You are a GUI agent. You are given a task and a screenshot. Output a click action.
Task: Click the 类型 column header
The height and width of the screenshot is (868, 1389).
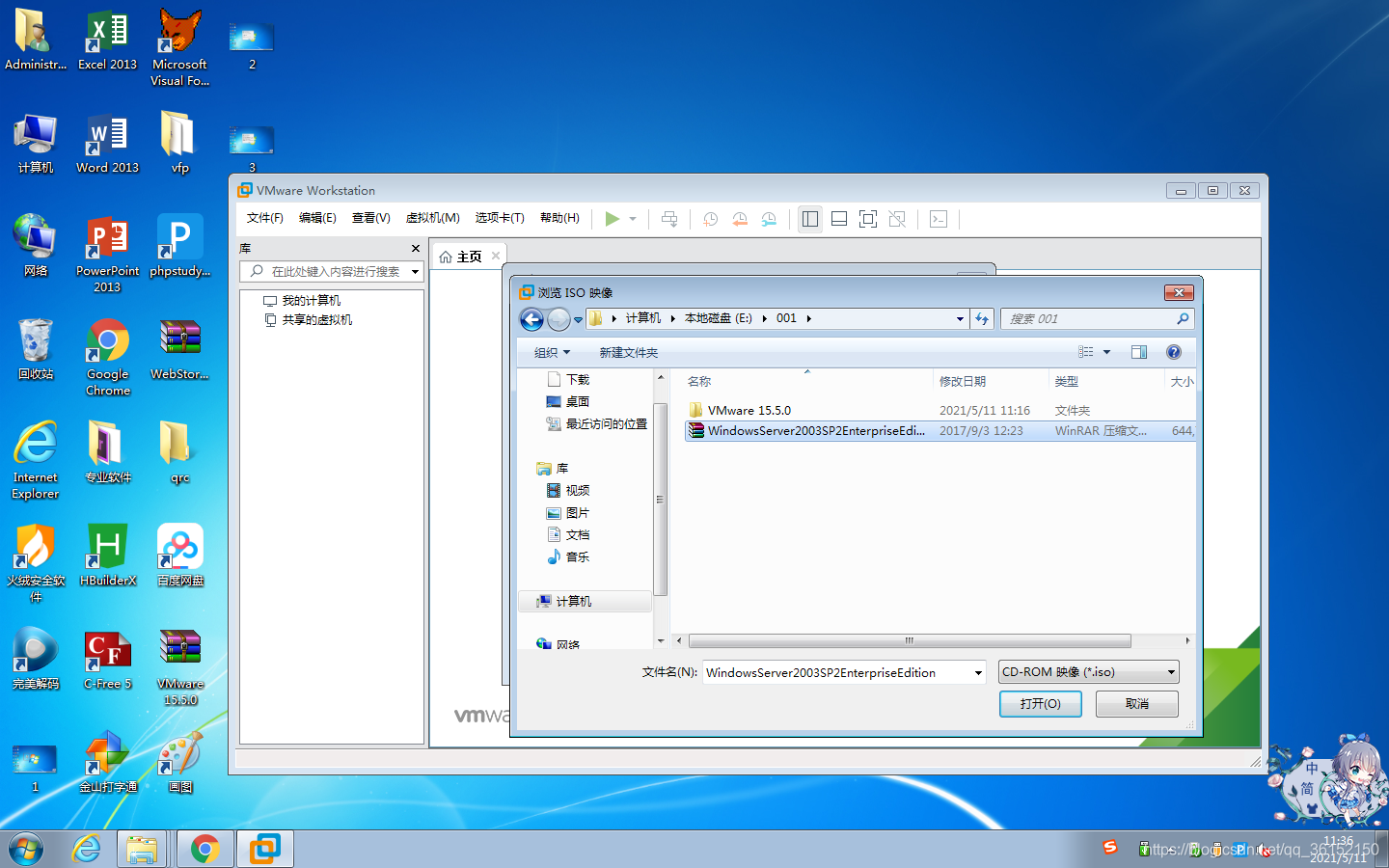1066,382
